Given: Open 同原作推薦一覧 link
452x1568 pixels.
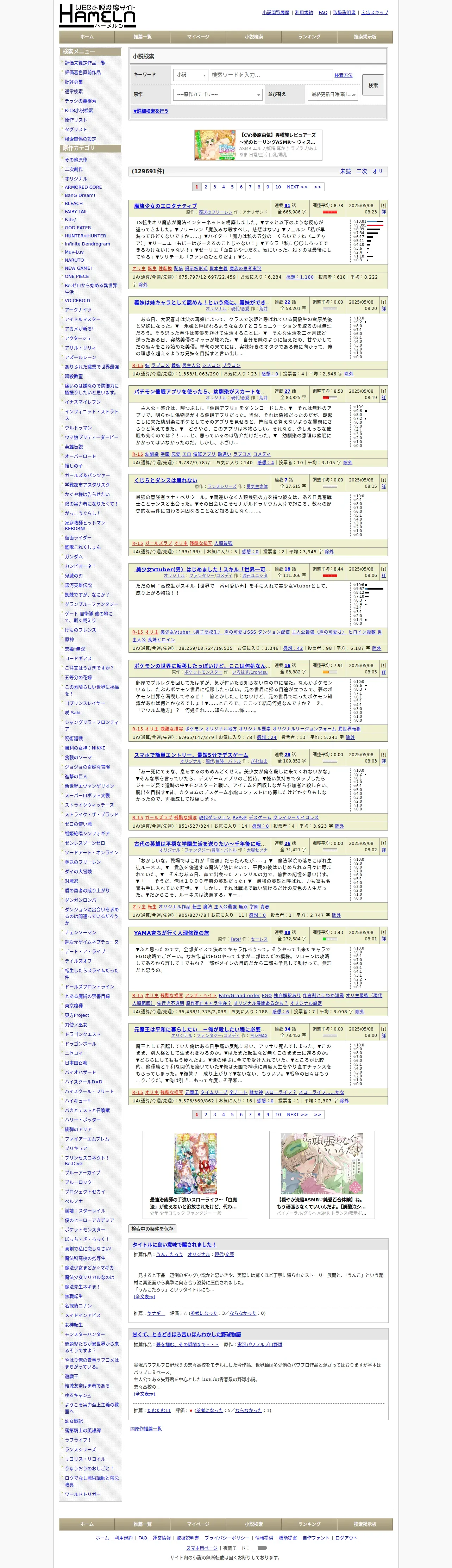Looking at the screenshot, I should click(146, 1429).
